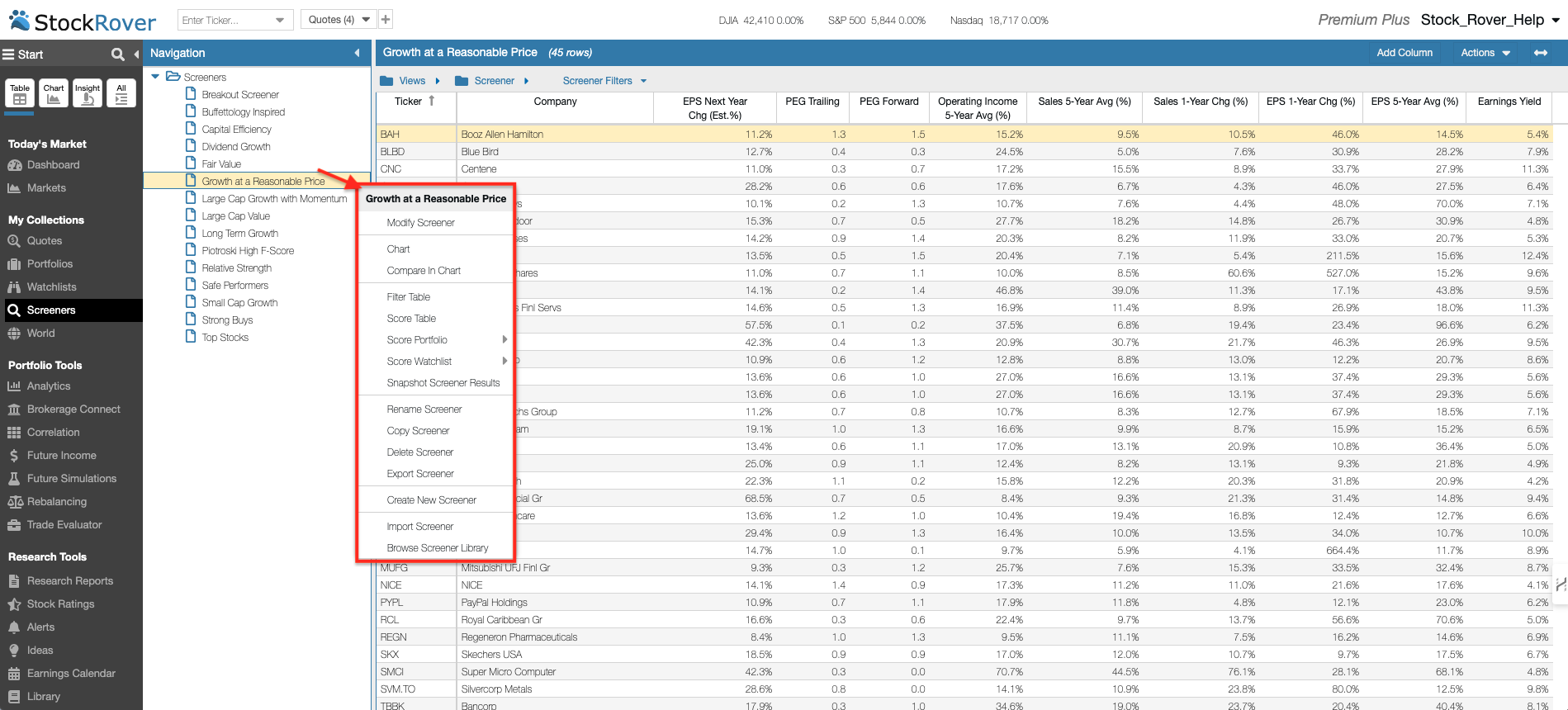Image resolution: width=1568 pixels, height=710 pixels.
Task: Choose Create New Screener entry
Action: (x=432, y=500)
